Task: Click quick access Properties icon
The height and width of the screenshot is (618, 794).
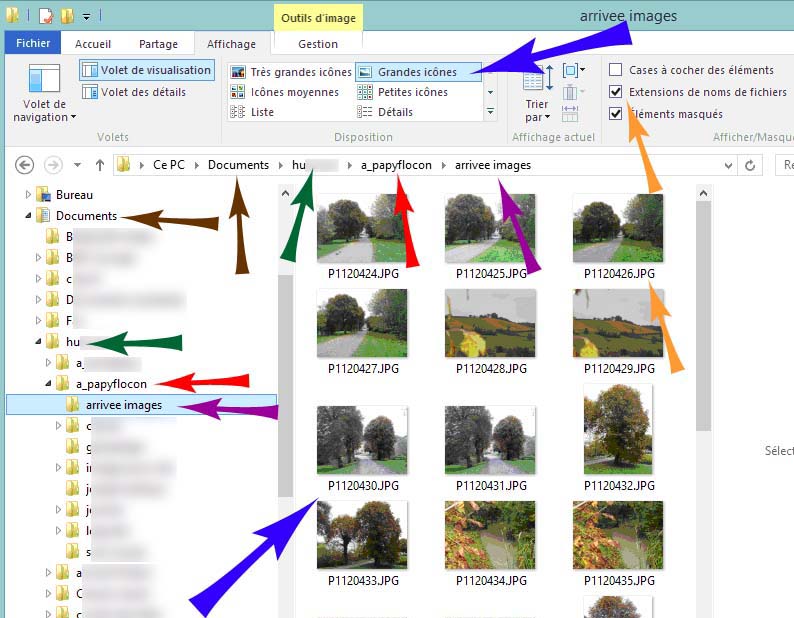Action: (46, 16)
